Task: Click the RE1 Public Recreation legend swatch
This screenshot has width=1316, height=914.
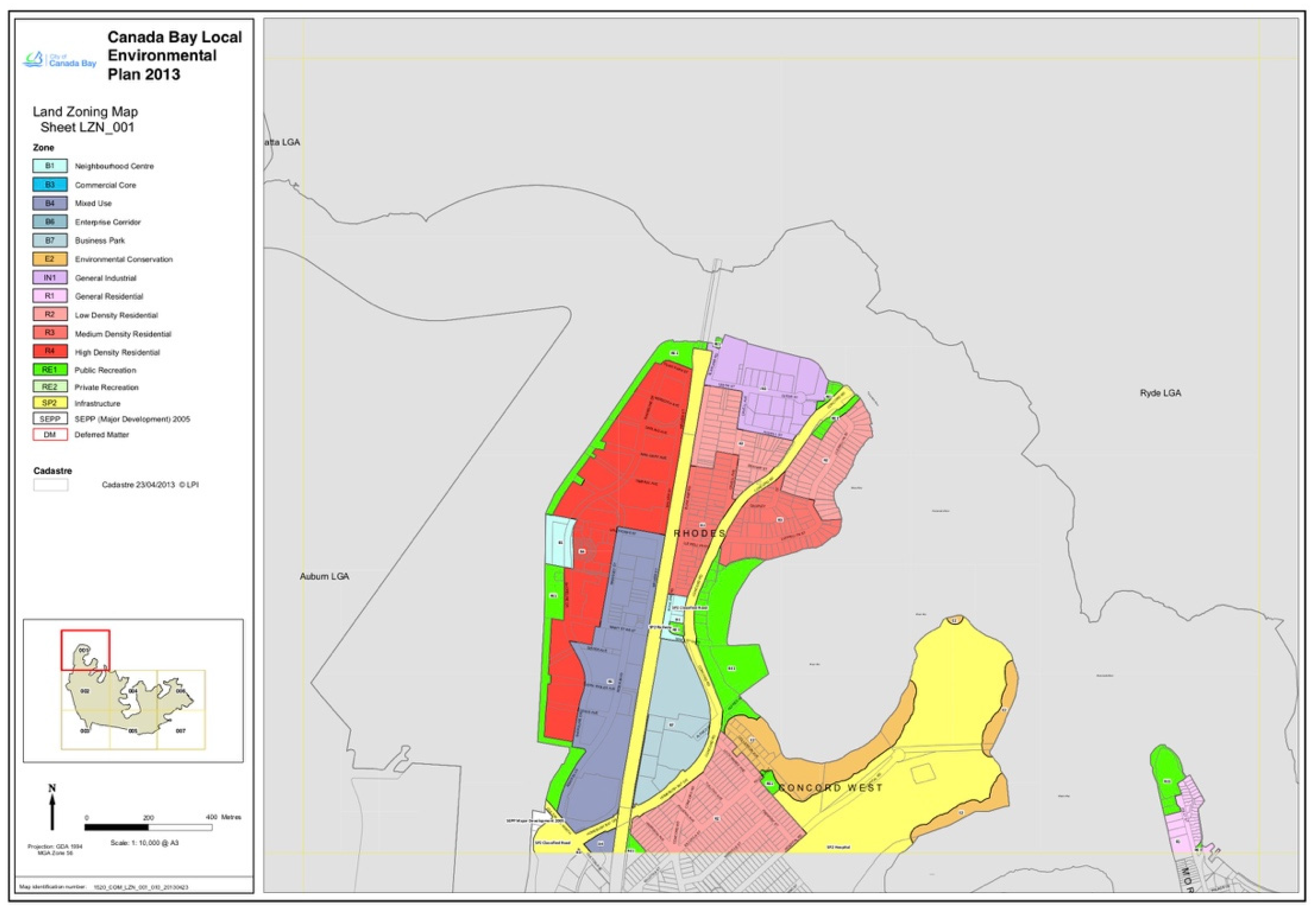Action: pyautogui.click(x=50, y=370)
